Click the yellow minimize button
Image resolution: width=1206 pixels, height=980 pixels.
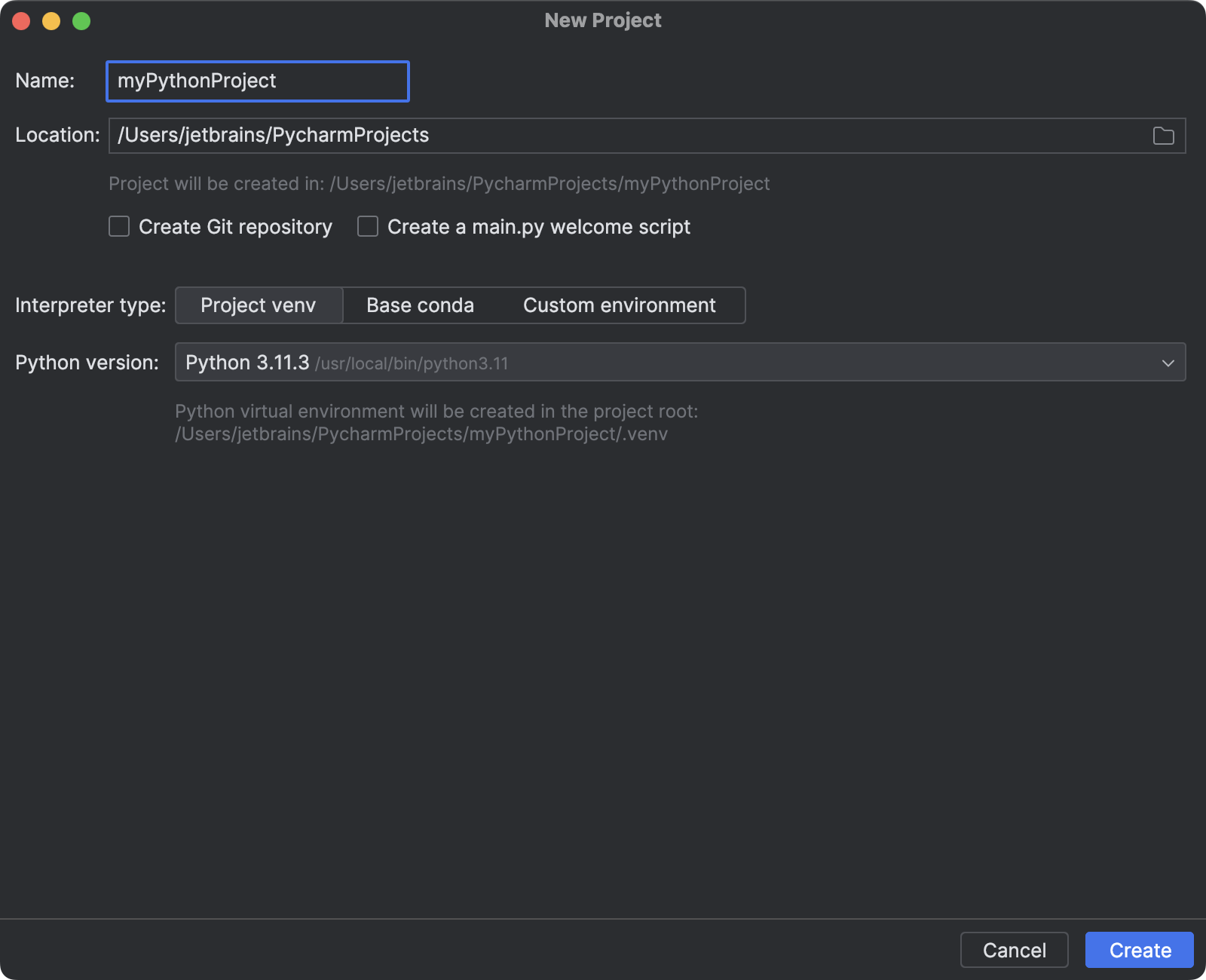(x=51, y=20)
